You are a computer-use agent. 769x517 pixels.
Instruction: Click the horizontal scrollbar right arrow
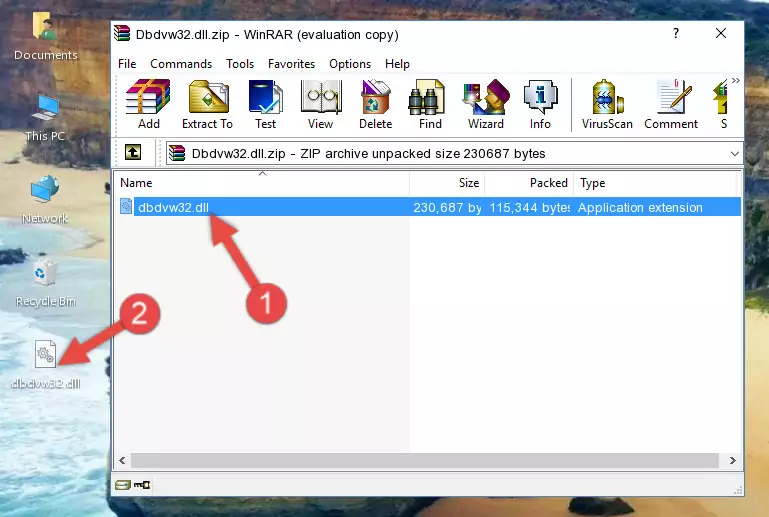click(x=732, y=460)
